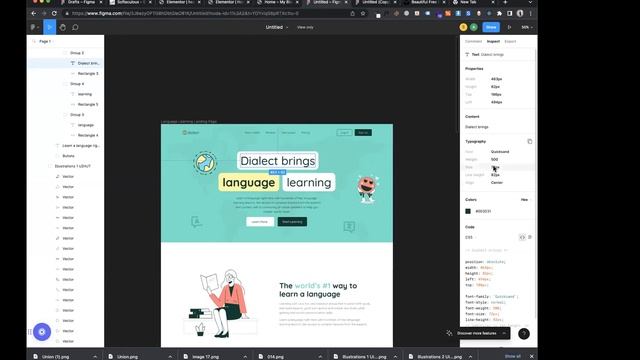The width and height of the screenshot is (640, 360).
Task: Click the Discover more features banner
Action: (478, 333)
